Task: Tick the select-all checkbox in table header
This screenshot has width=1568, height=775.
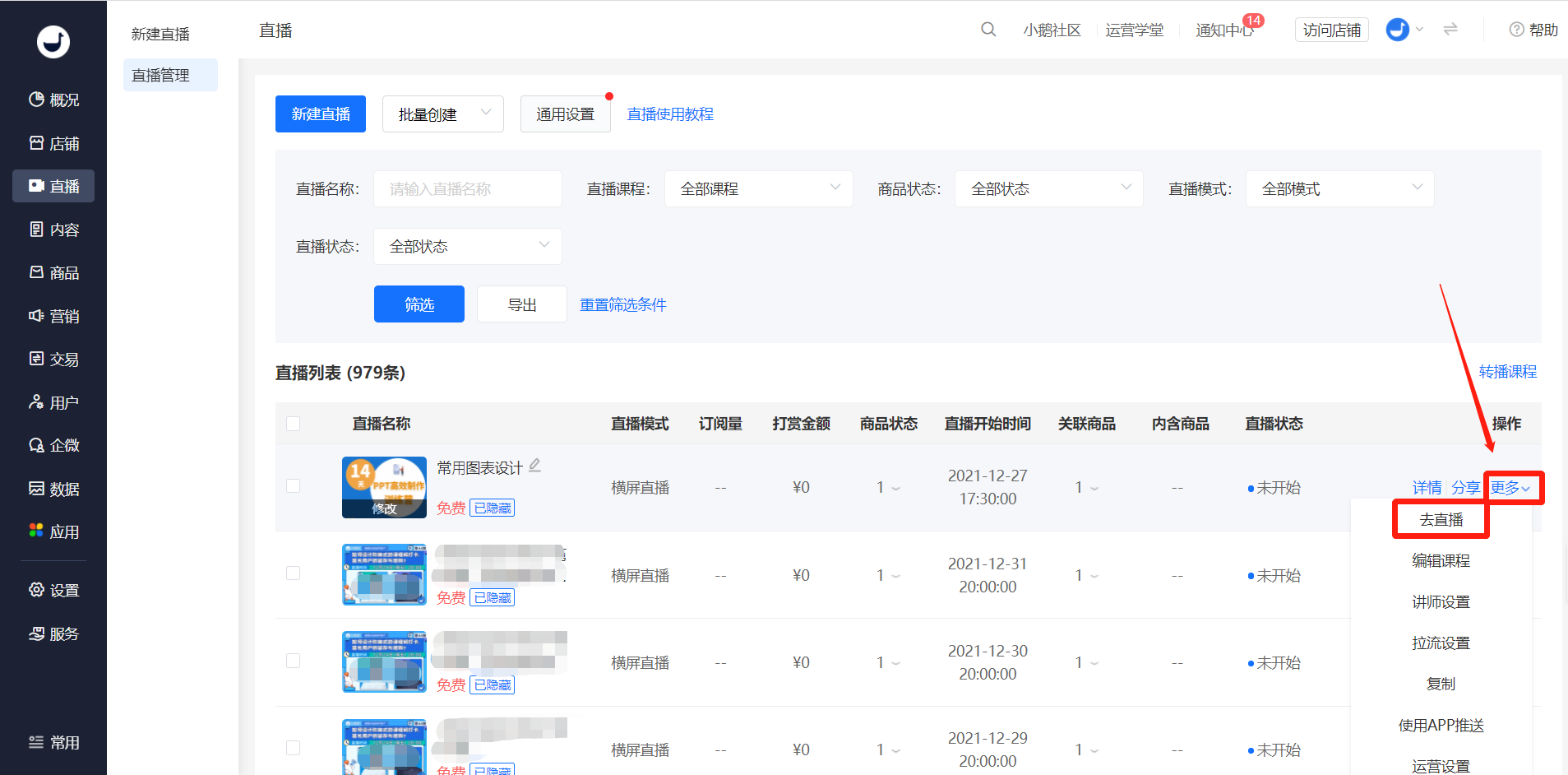Action: [293, 424]
